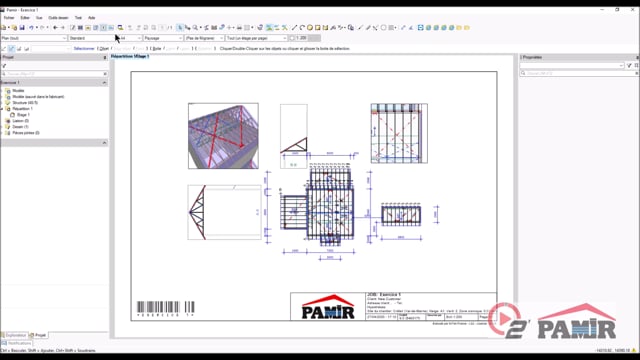Image resolution: width=640 pixels, height=360 pixels.
Task: Toggle the highlighted snap mode button
Action: 11,49
